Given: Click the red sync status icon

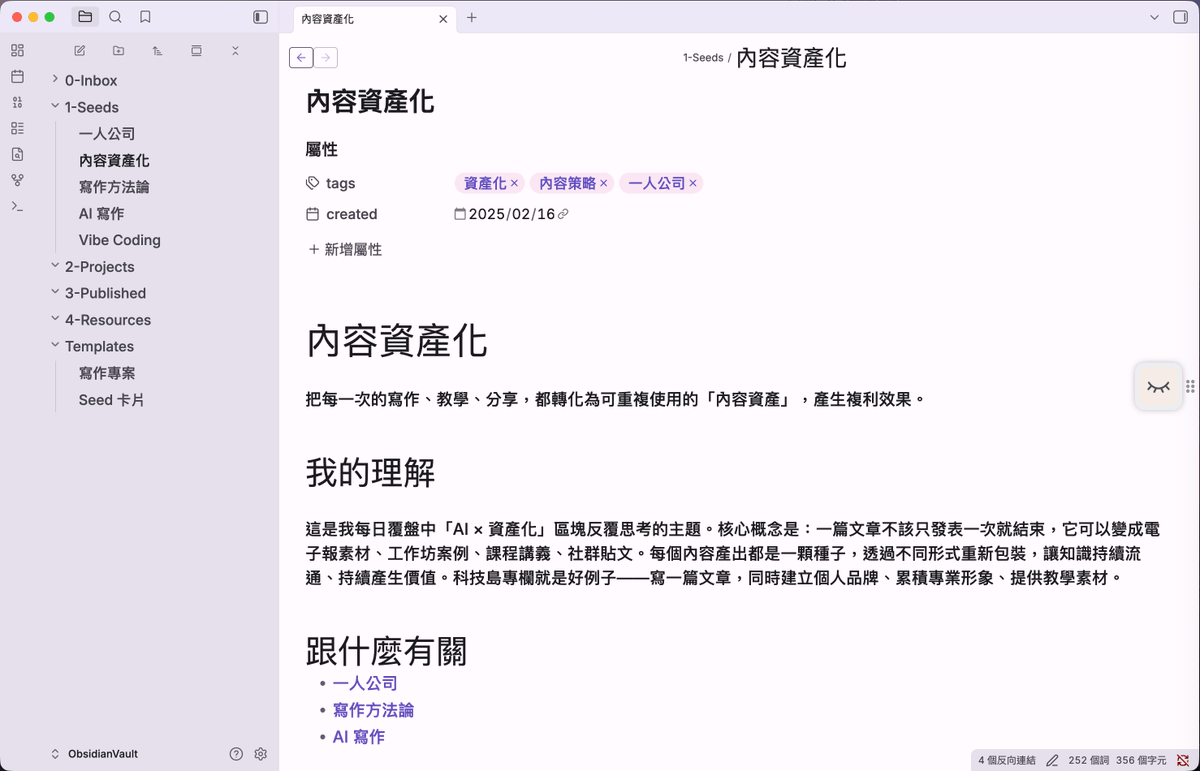Looking at the screenshot, I should [x=1183, y=761].
